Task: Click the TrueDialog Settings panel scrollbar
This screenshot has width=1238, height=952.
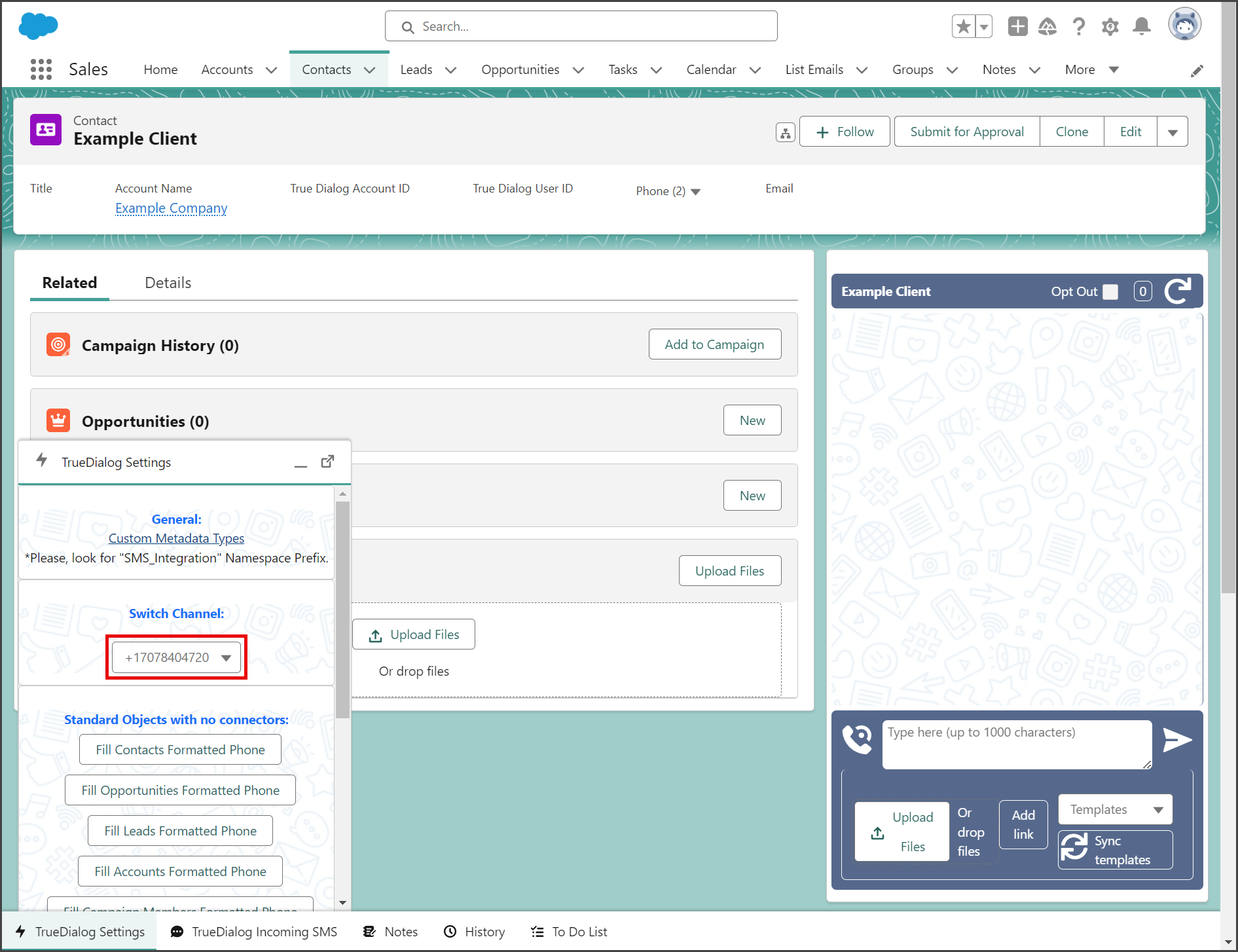Action: [x=342, y=609]
